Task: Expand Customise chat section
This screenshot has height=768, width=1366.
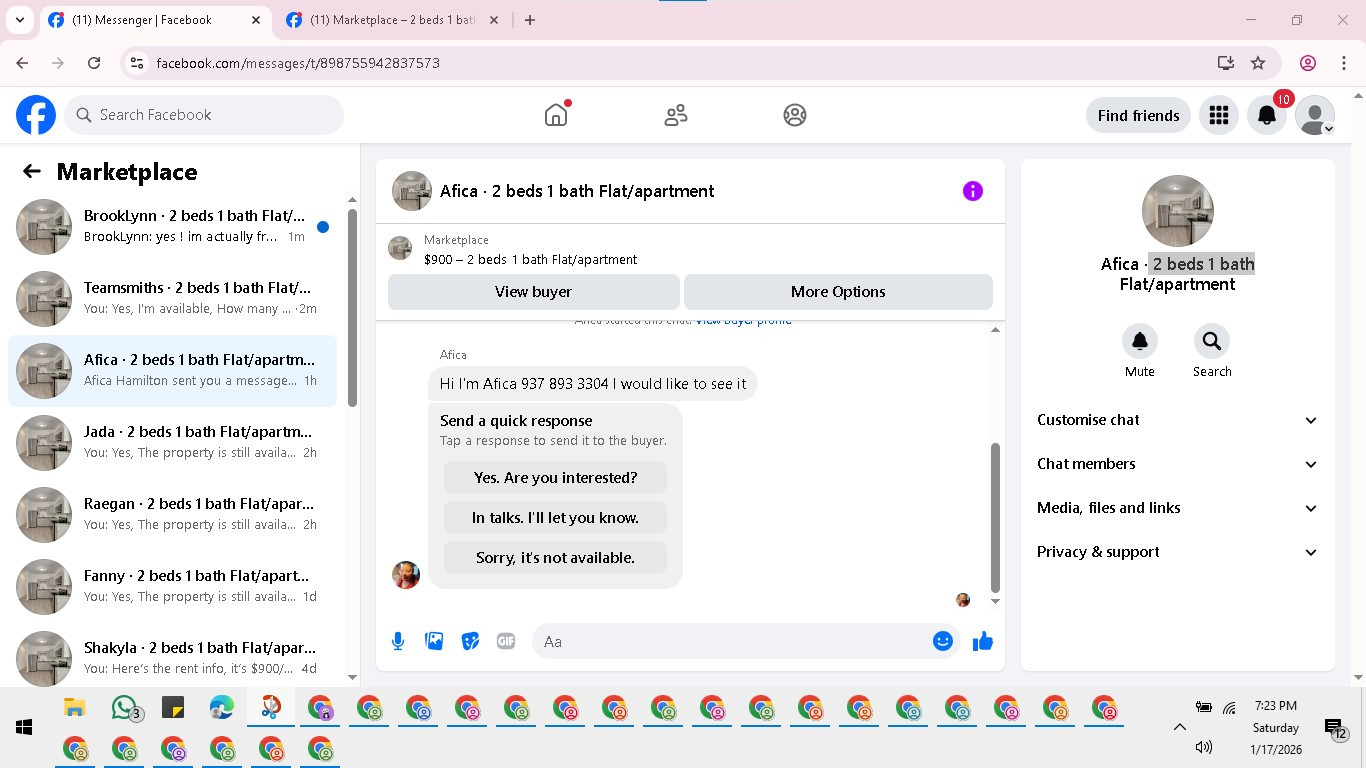Action: [1178, 420]
